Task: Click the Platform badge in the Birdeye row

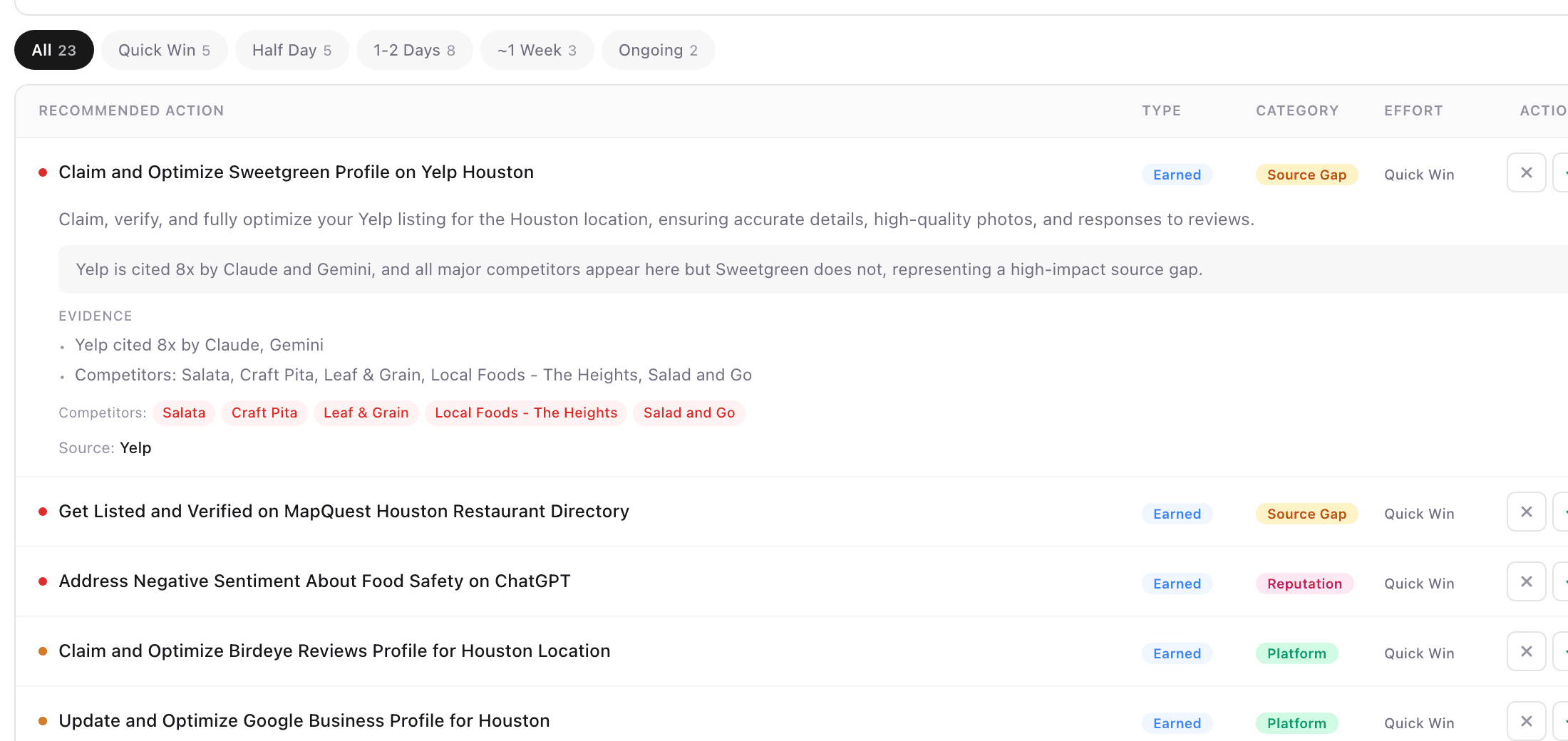Action: click(x=1297, y=653)
